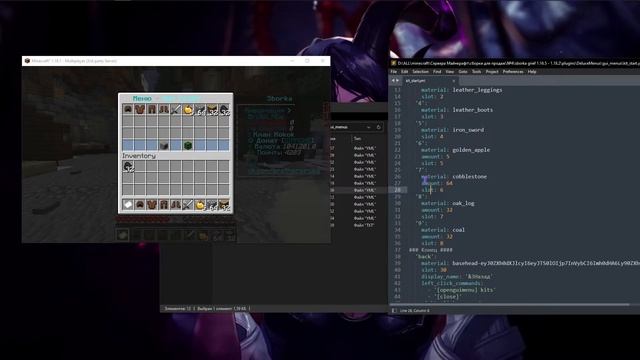Select the cobblestone stack in the inventory hotbar
640x360 pixels.
[x=212, y=204]
